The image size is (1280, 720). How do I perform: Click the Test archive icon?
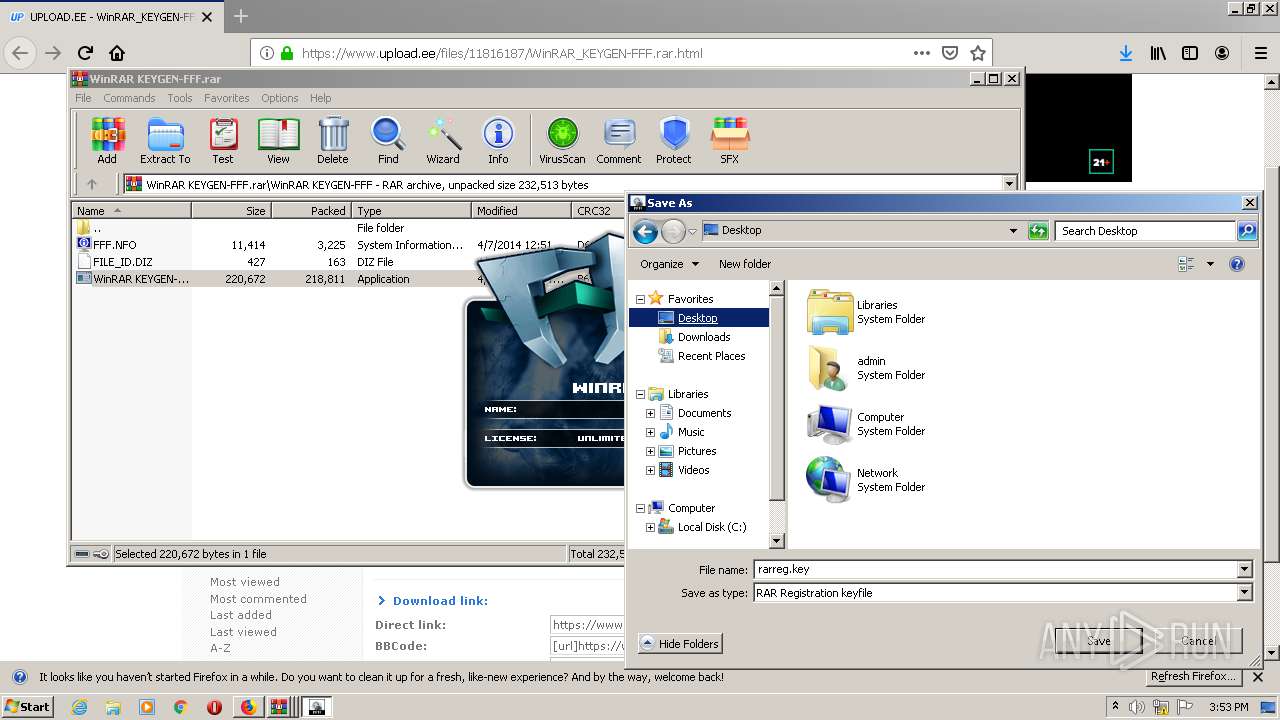[223, 140]
